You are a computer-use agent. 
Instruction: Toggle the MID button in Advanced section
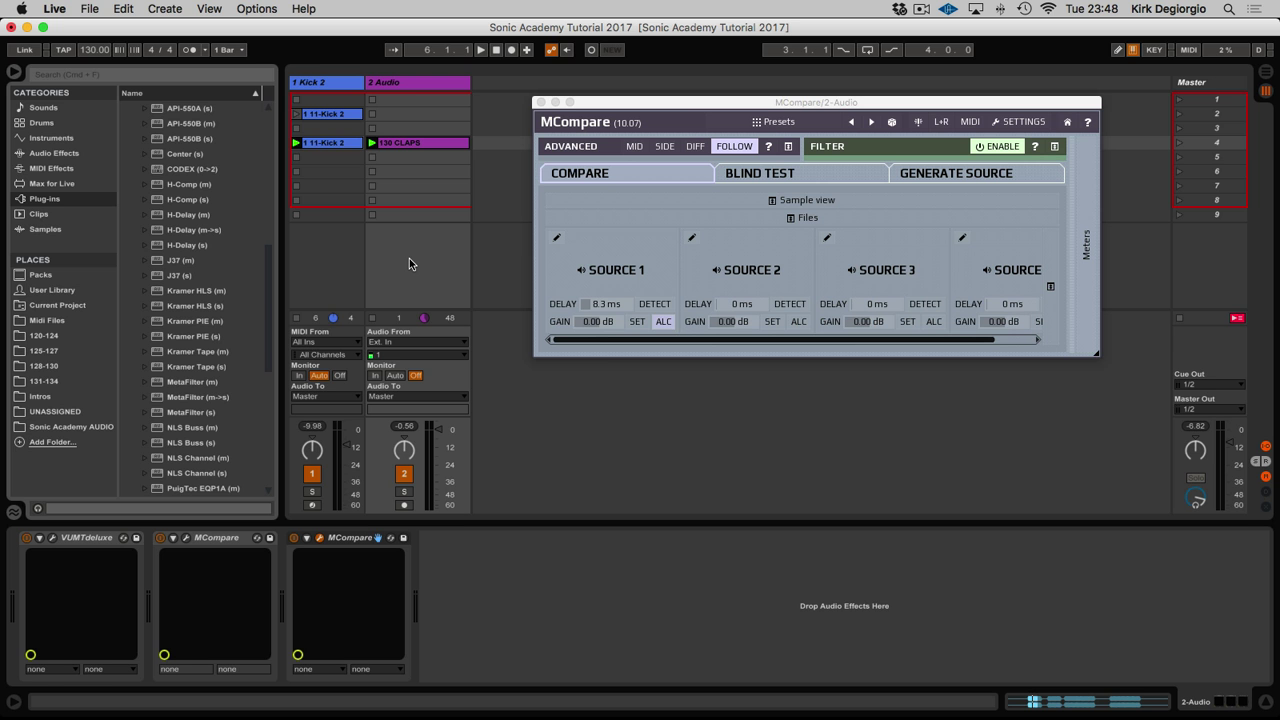click(x=634, y=146)
